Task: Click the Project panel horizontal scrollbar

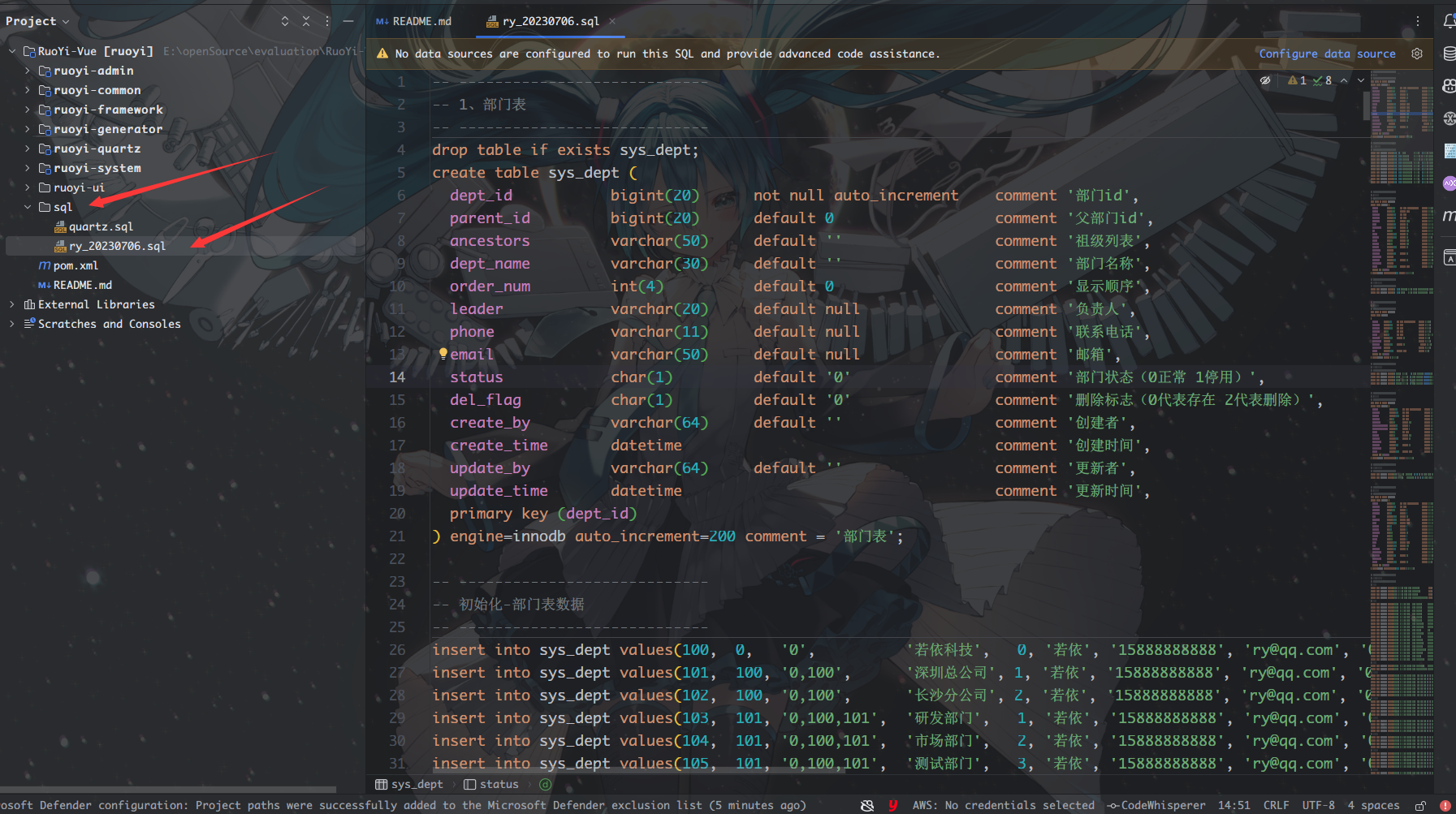Action: point(168,789)
